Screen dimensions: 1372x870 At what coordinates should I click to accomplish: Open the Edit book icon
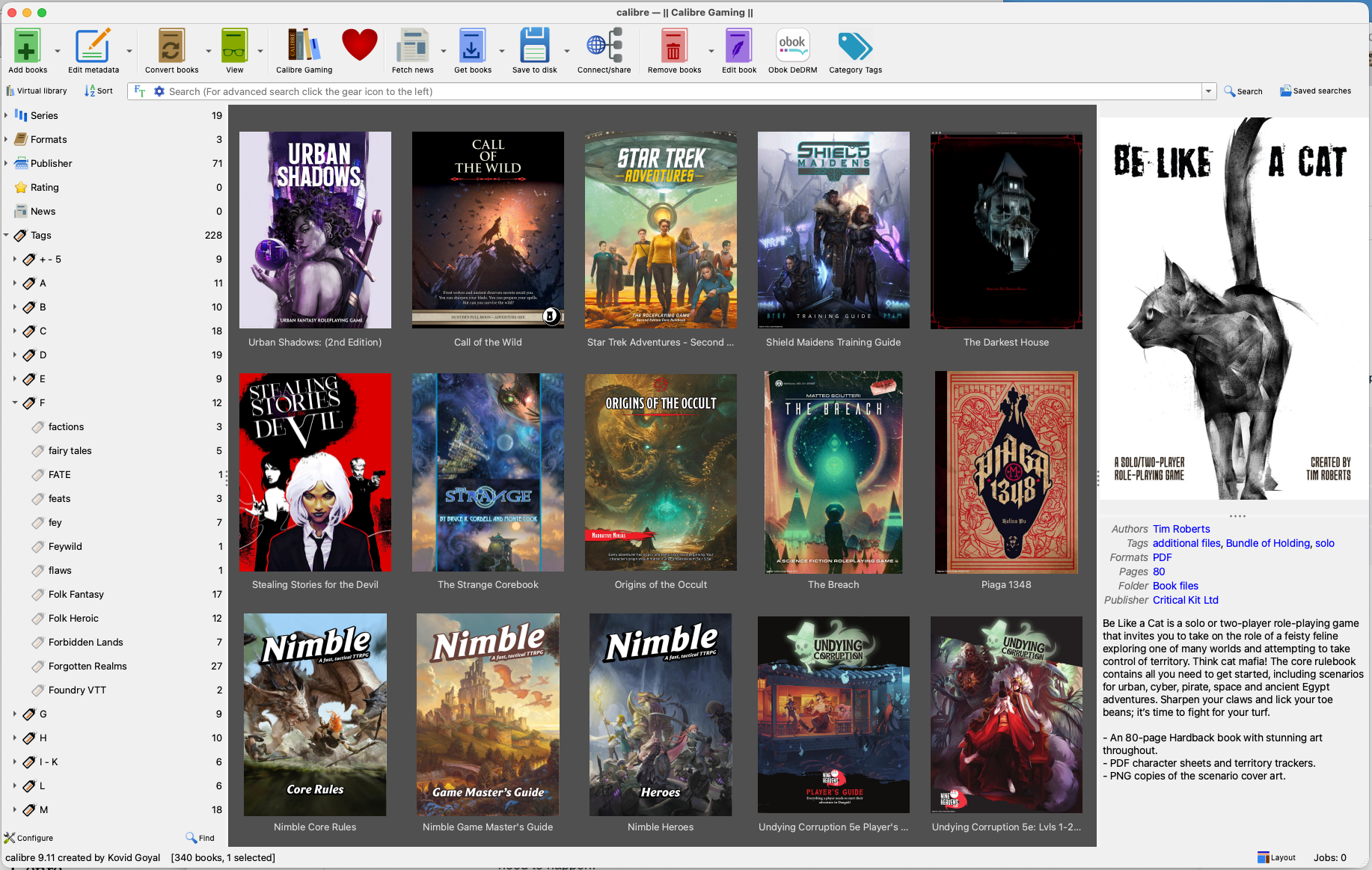pyautogui.click(x=738, y=46)
